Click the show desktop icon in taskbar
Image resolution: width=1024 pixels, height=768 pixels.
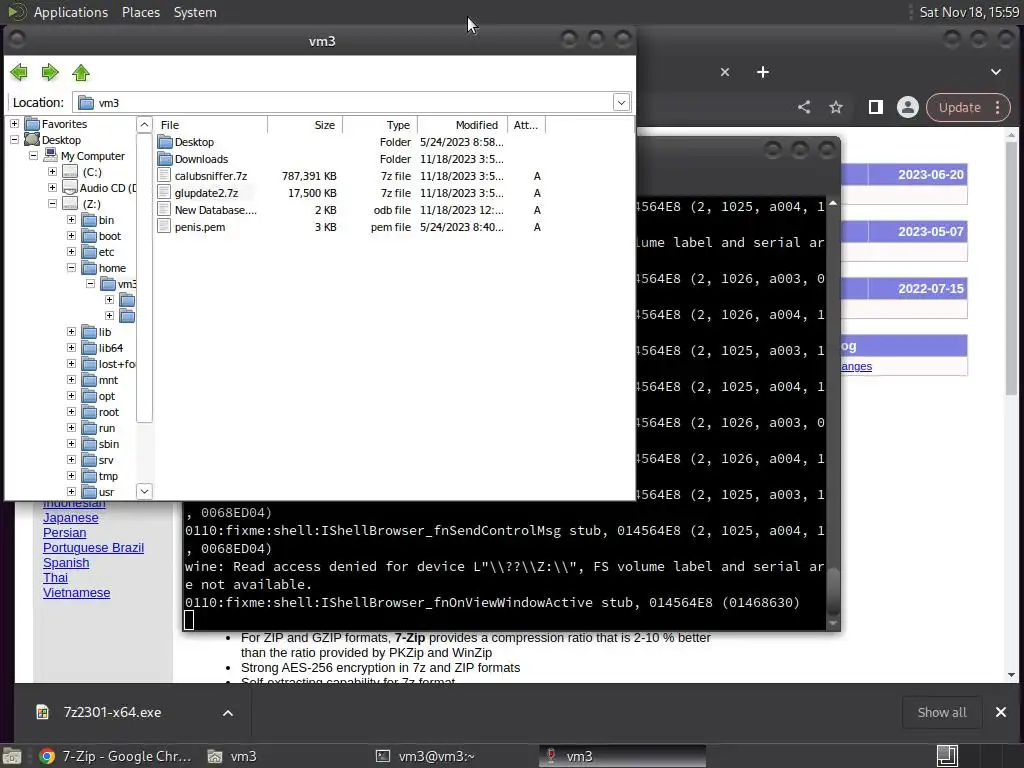click(x=12, y=756)
